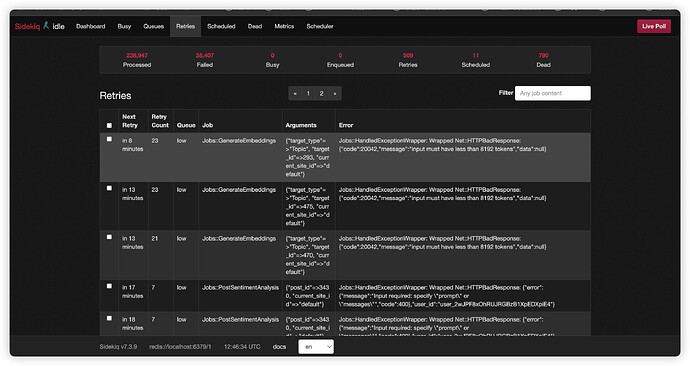Click the Dead count 790
Viewport: 690px width, 366px height.
pos(543,56)
